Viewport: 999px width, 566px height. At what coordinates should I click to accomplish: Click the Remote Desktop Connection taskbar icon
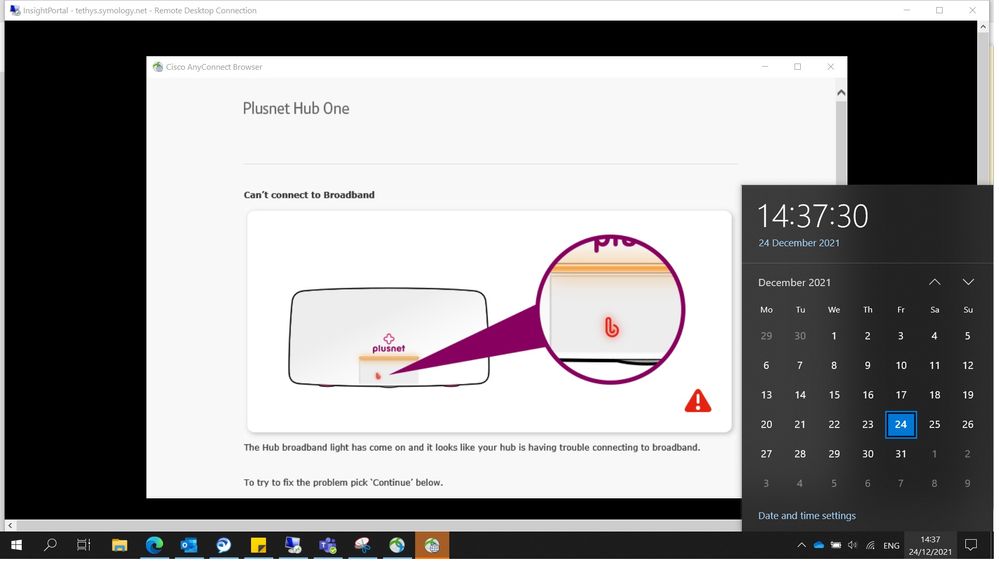tap(293, 545)
